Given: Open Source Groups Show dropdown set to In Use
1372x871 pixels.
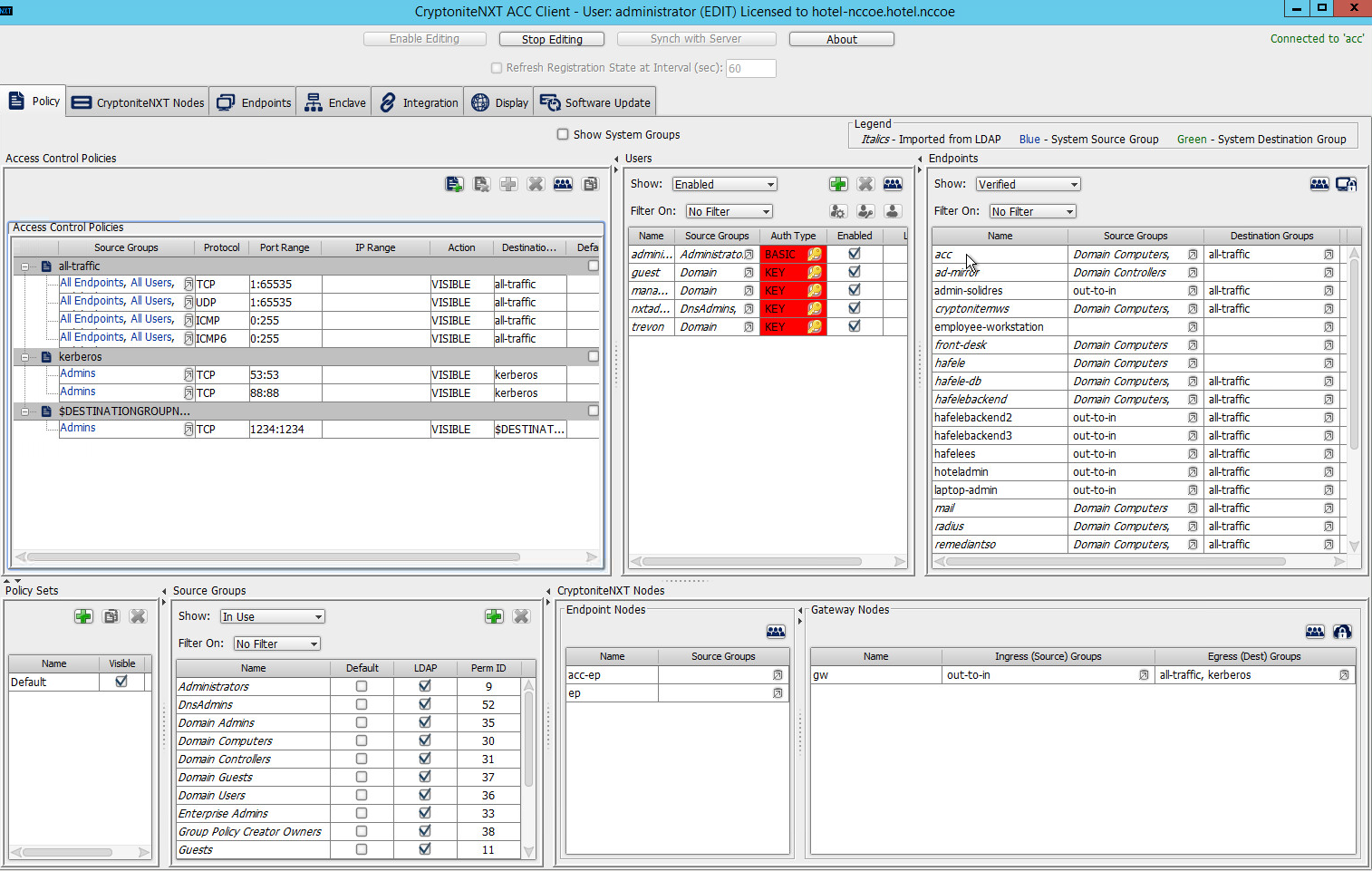Looking at the screenshot, I should point(273,616).
